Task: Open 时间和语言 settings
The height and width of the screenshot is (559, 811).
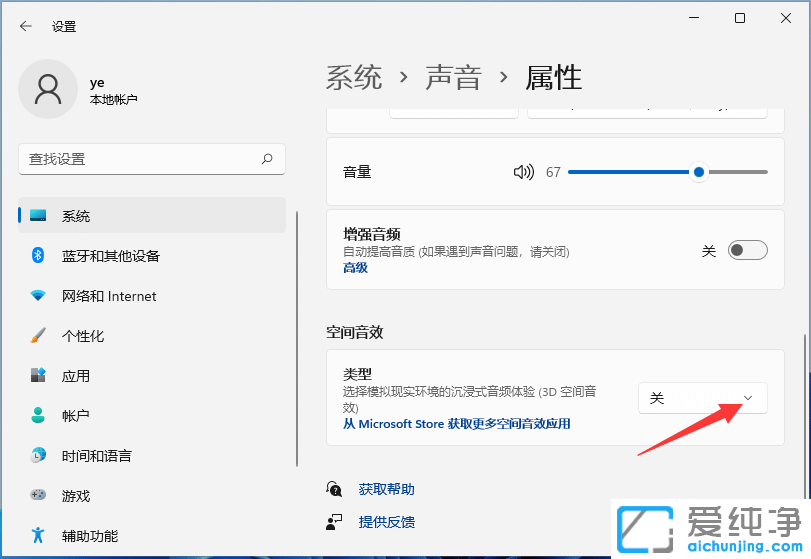Action: pyautogui.click(x=152, y=456)
